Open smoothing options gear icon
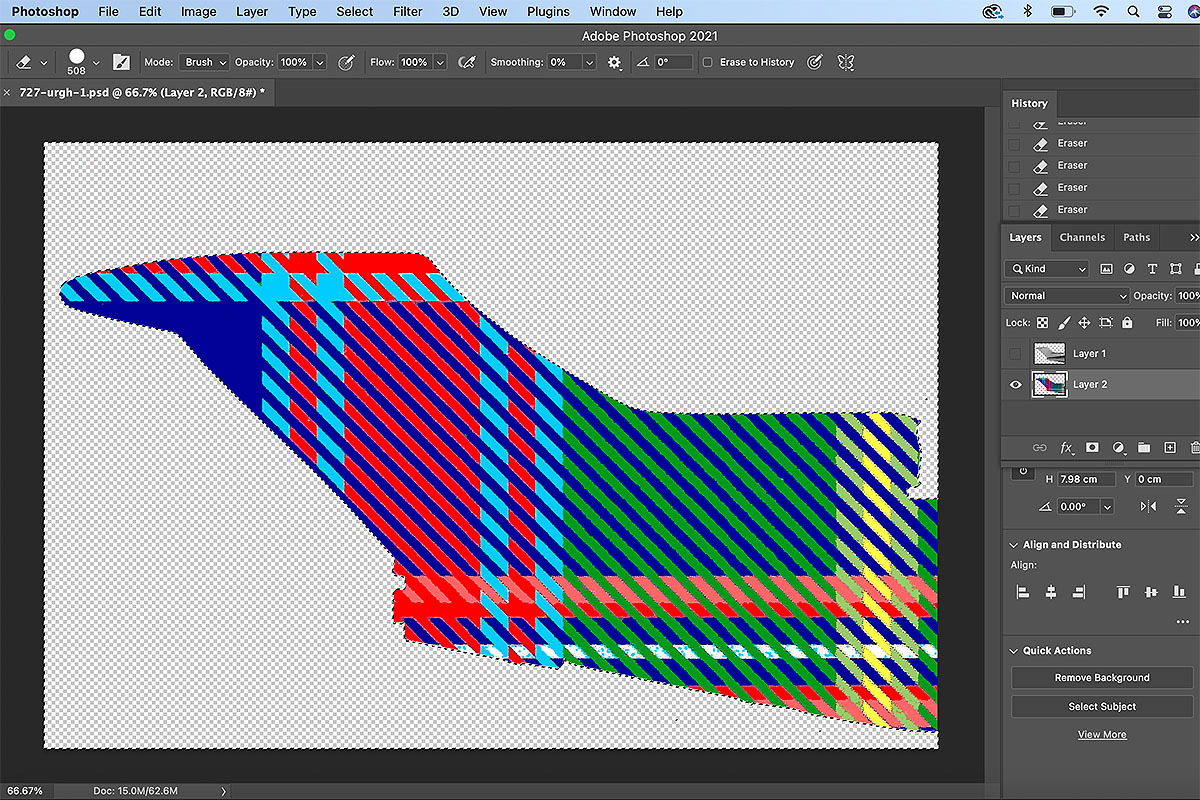 [x=614, y=62]
